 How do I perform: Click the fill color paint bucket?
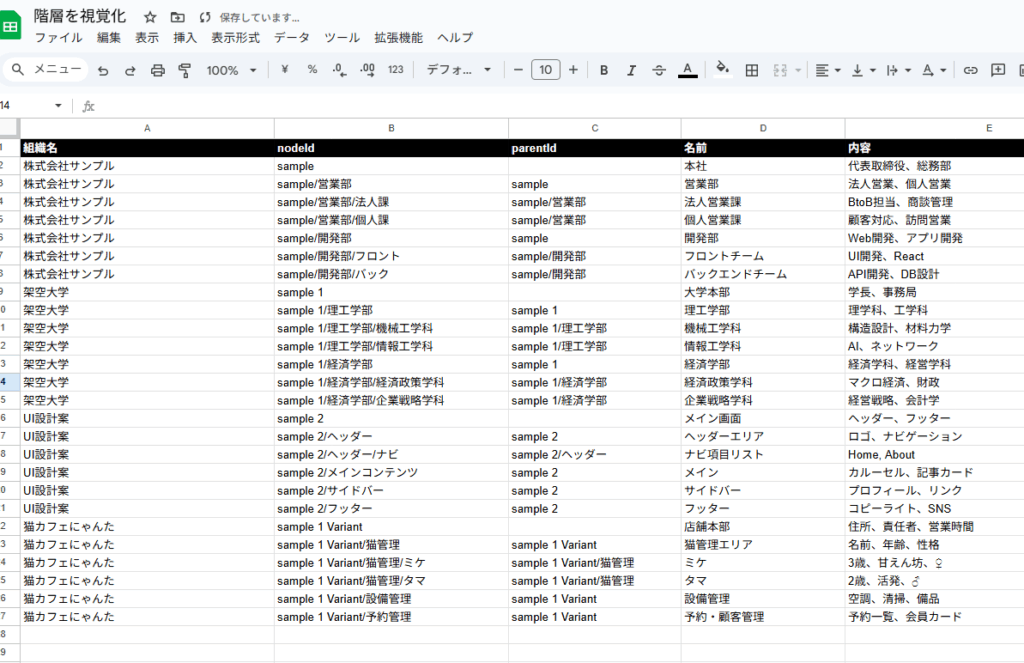point(723,70)
